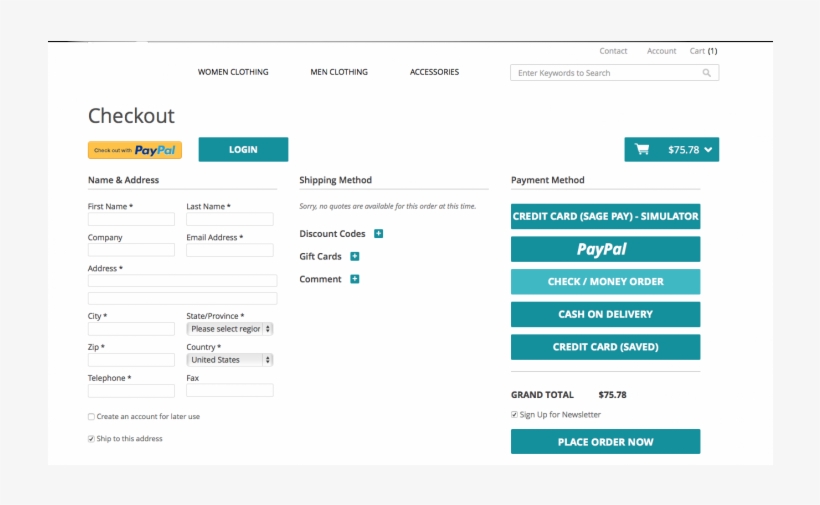The width and height of the screenshot is (820, 505).
Task: Select Credit Card (Saved) payment
Action: [606, 347]
